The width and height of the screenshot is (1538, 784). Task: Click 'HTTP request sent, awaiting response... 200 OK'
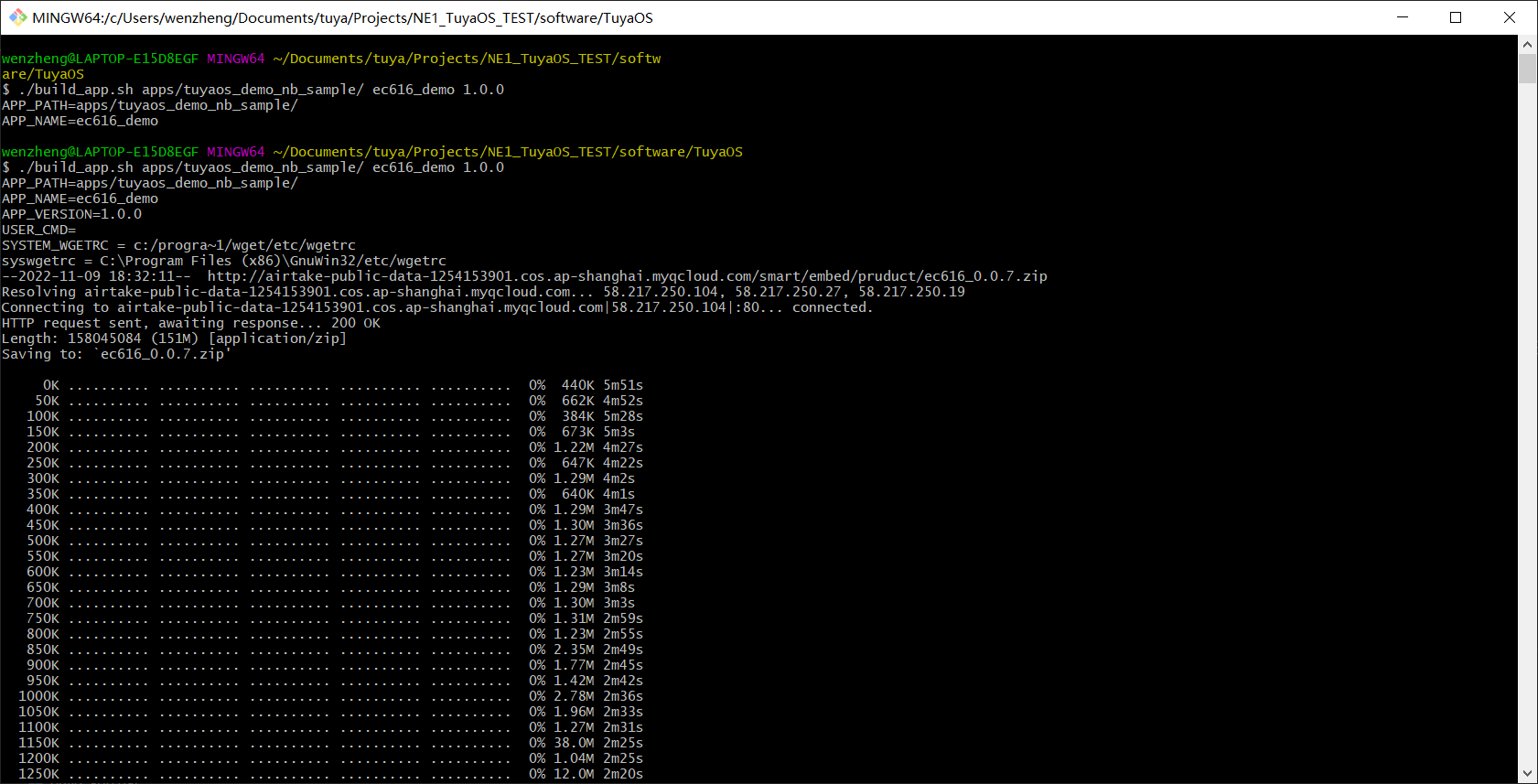[191, 323]
